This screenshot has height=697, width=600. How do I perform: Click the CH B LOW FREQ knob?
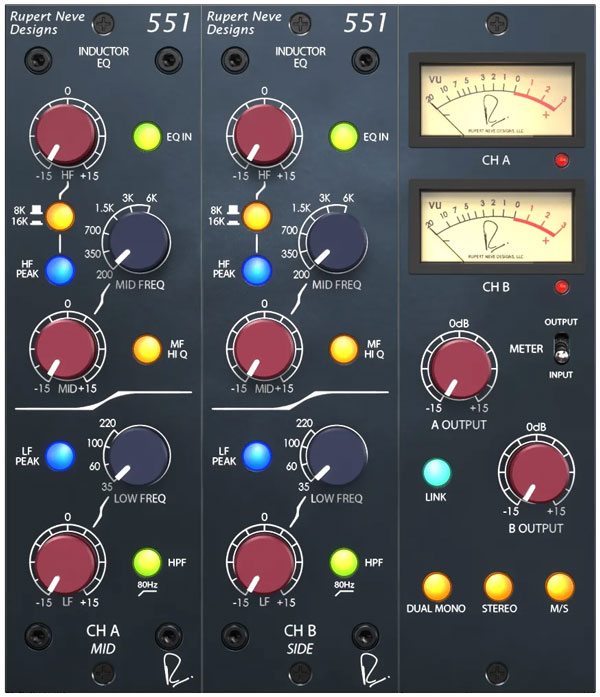(336, 456)
